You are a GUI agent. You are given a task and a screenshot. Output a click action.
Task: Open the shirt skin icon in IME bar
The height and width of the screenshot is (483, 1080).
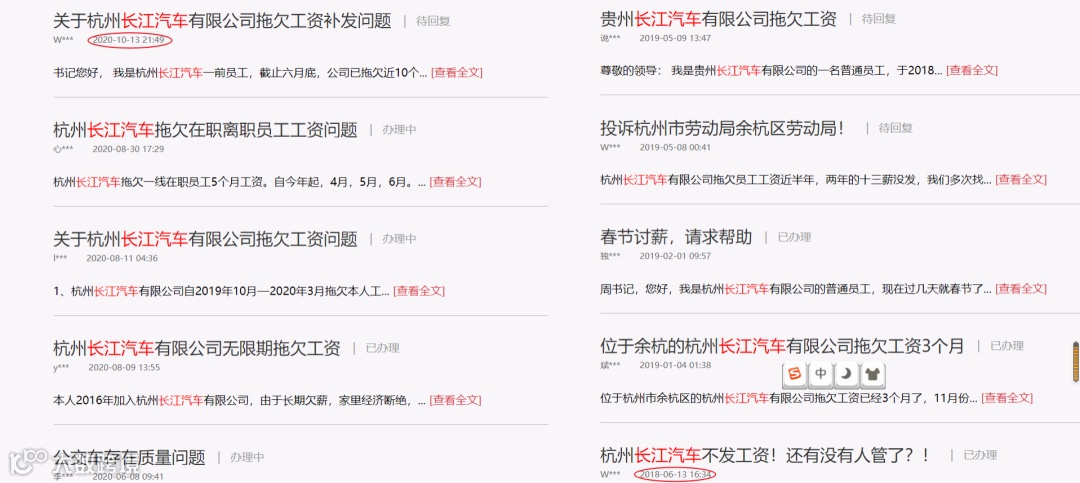(x=873, y=376)
